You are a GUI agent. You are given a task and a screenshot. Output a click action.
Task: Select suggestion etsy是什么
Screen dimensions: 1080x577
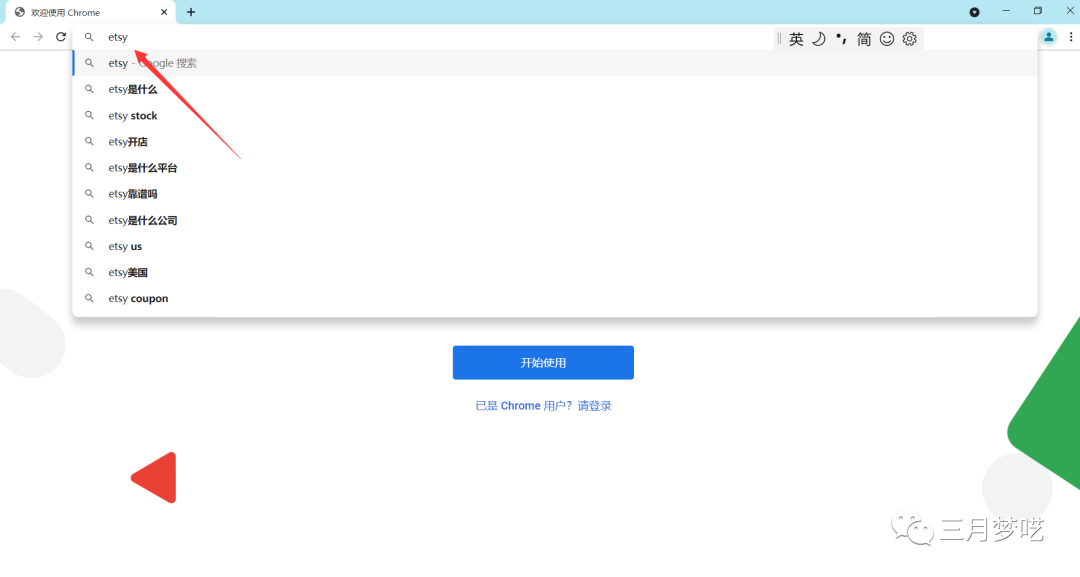(555, 90)
